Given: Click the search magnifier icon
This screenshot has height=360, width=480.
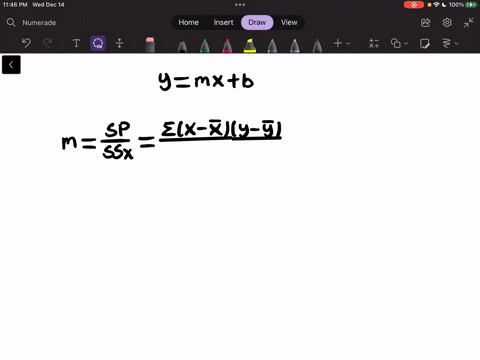Looking at the screenshot, I should point(11,22).
